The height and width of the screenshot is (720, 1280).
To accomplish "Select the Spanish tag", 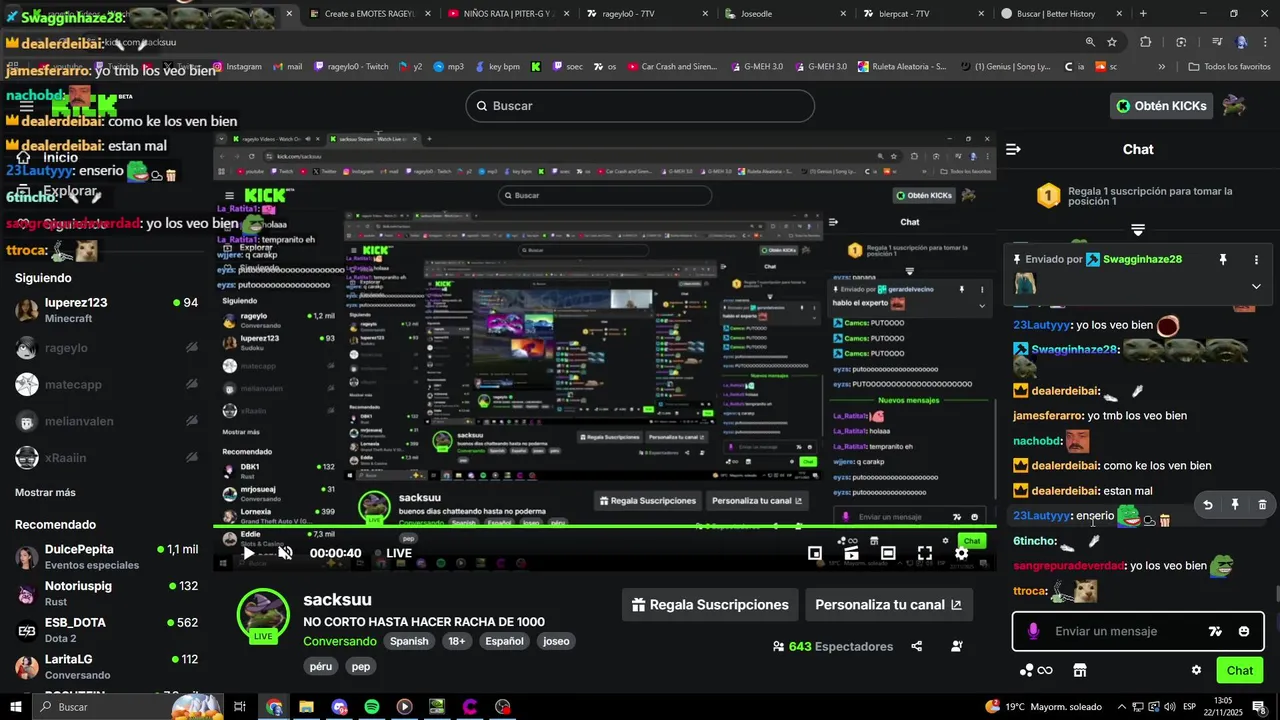I will pos(409,641).
